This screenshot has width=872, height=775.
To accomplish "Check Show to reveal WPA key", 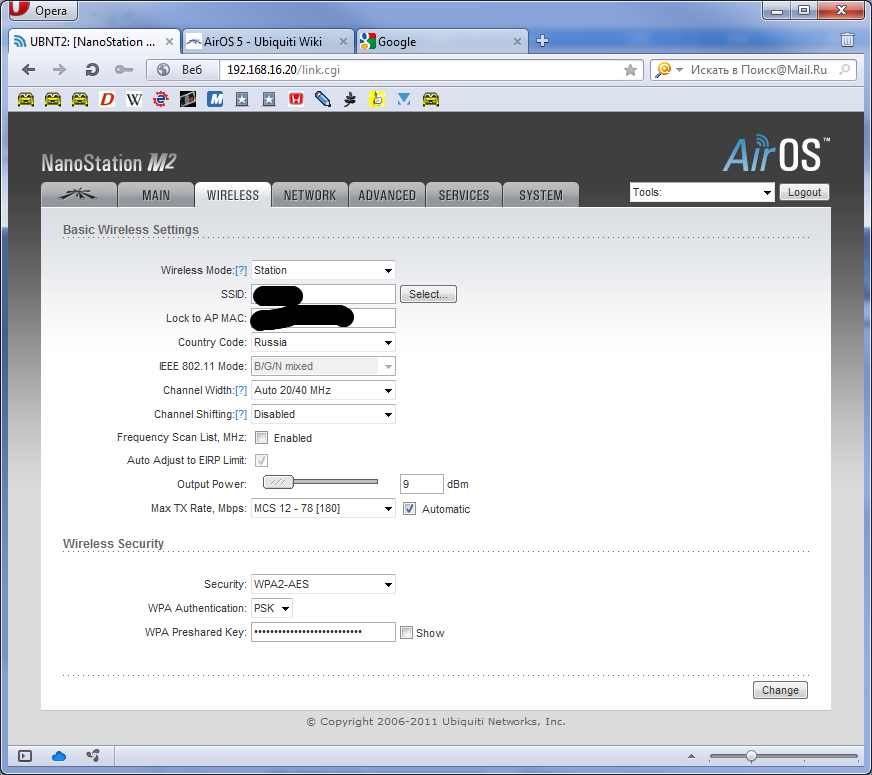I will point(407,633).
